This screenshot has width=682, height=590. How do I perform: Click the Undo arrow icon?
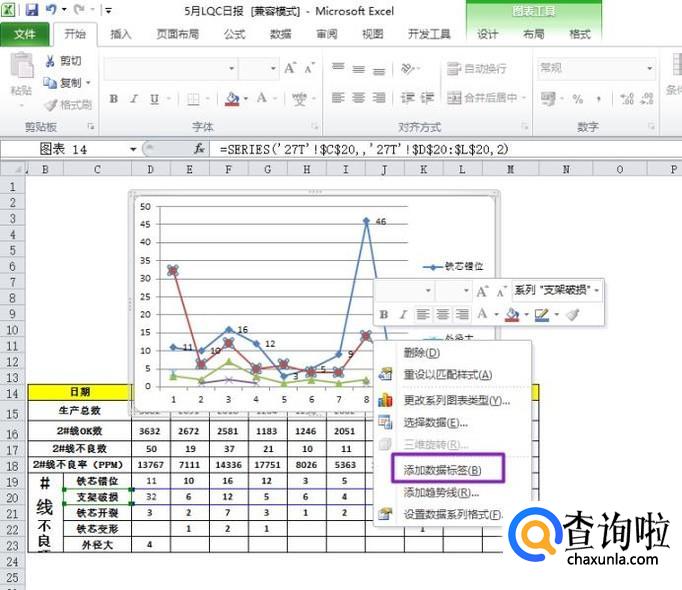(51, 9)
